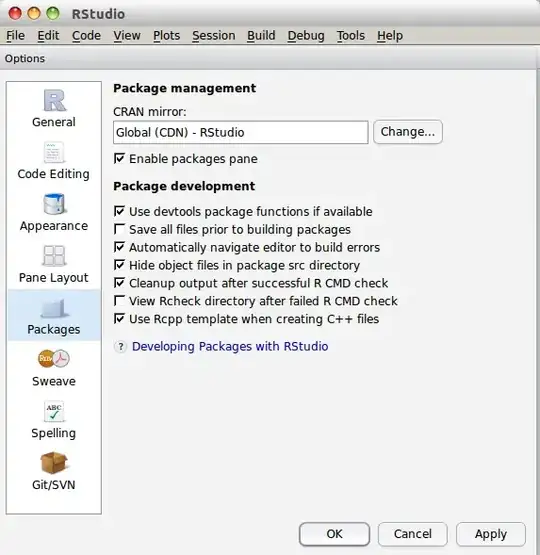Open the Tools menu
This screenshot has width=540, height=555.
click(x=350, y=35)
